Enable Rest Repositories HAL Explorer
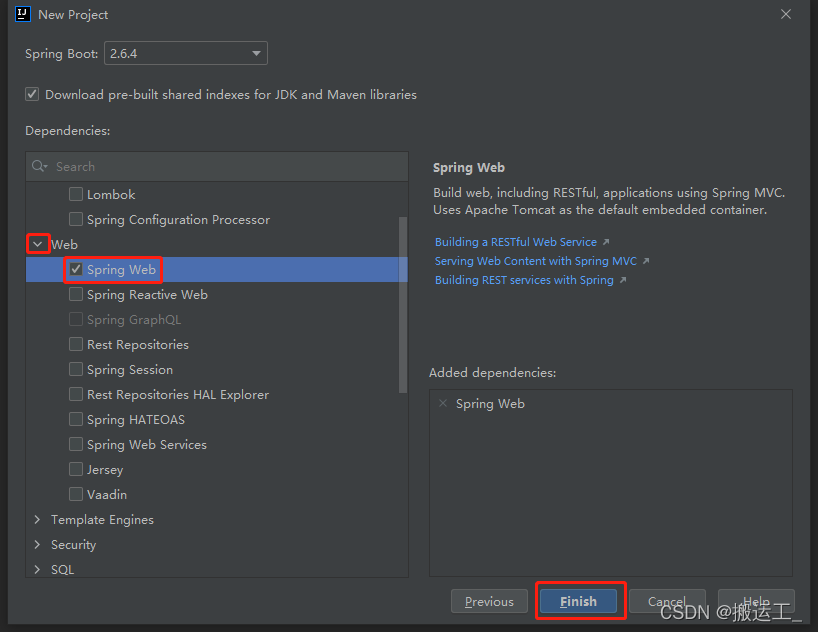This screenshot has width=818, height=632. (x=76, y=395)
